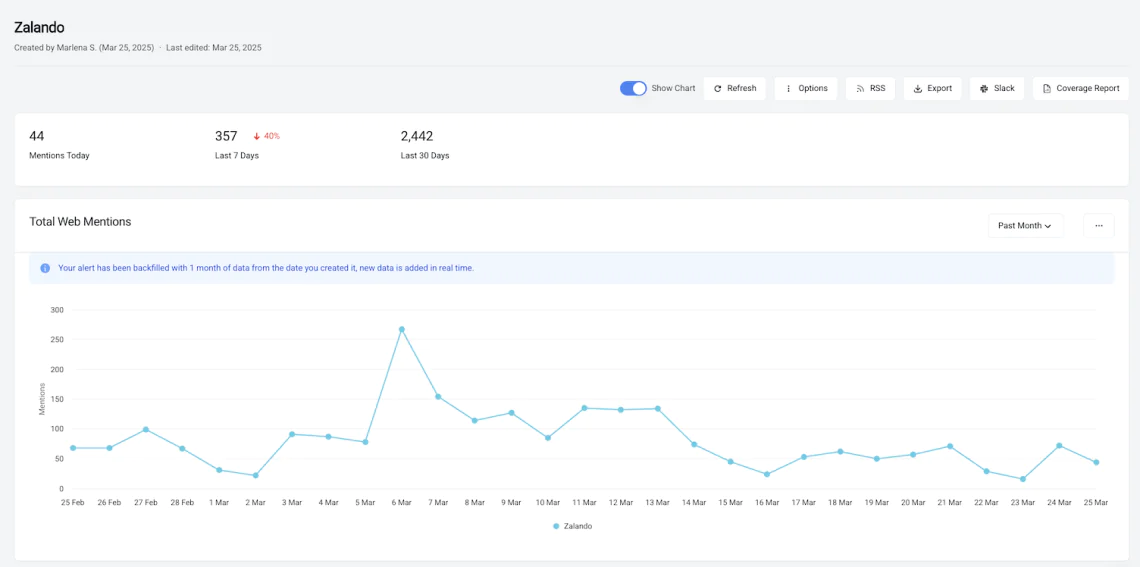Viewport: 1140px width, 567px height.
Task: Select the 25 Mar data point
Action: point(1096,462)
